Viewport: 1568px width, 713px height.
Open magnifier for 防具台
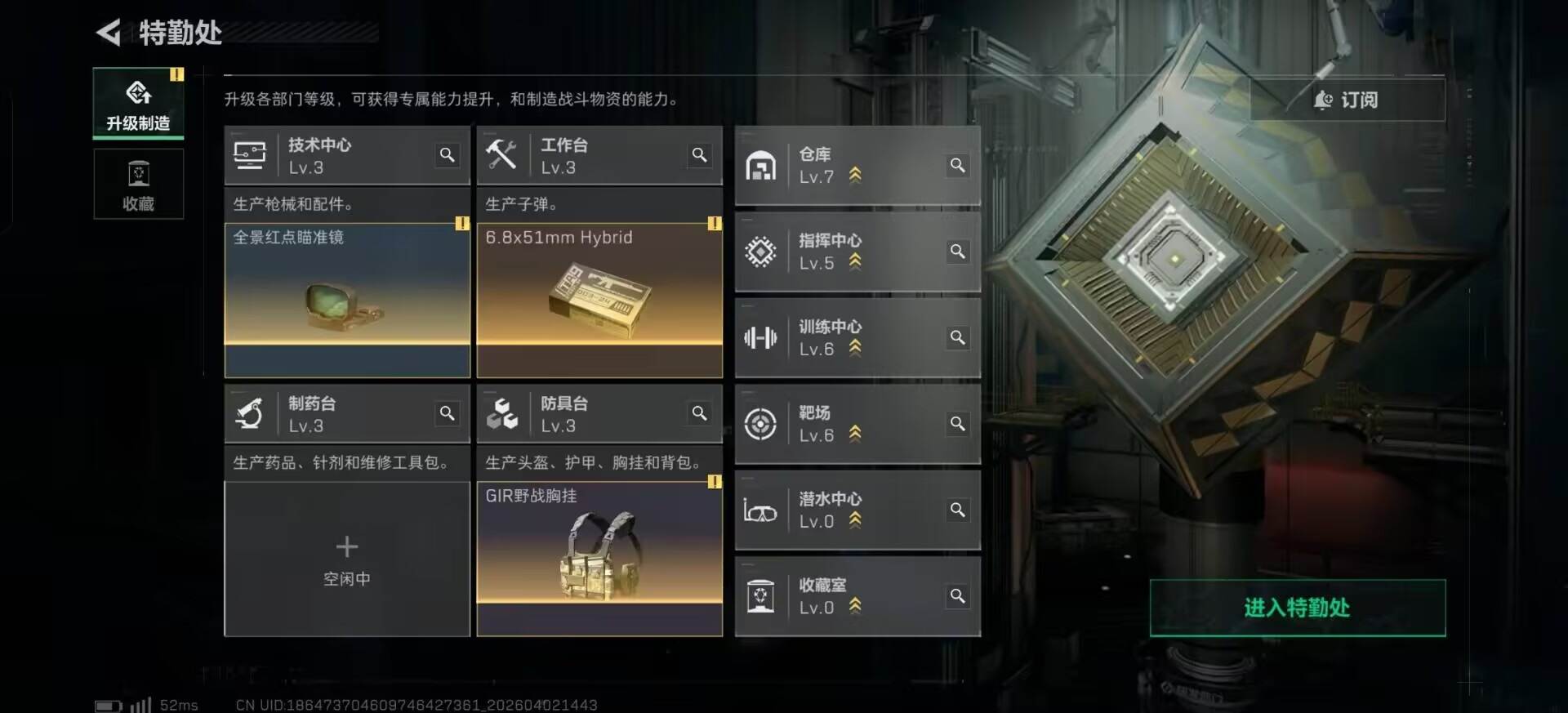pos(700,413)
